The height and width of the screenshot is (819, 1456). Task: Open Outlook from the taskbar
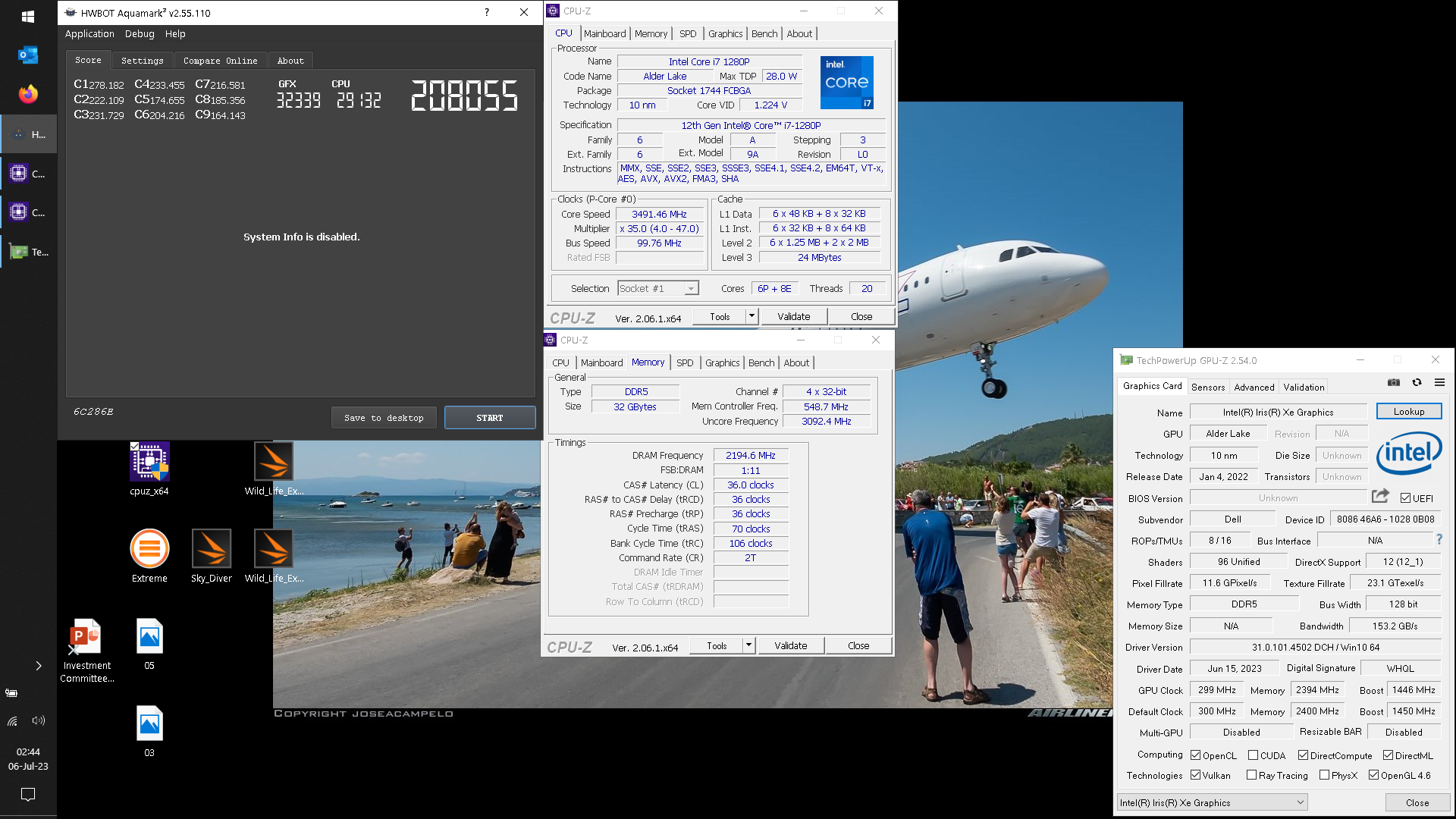click(x=28, y=55)
